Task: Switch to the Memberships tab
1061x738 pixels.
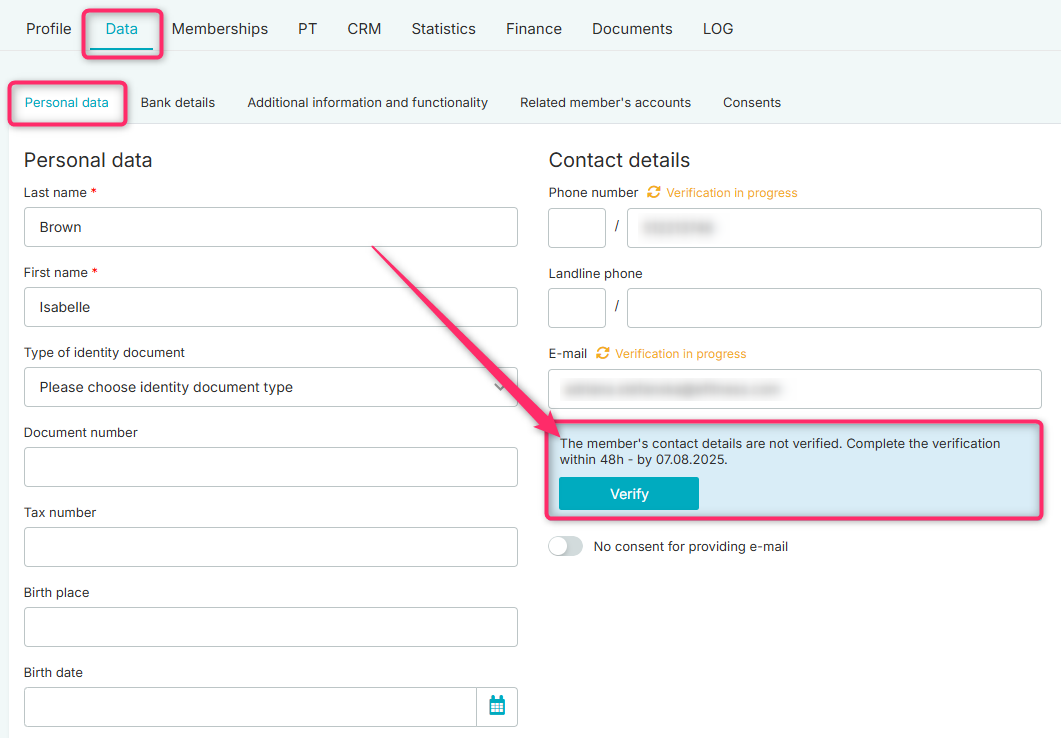Action: point(220,29)
